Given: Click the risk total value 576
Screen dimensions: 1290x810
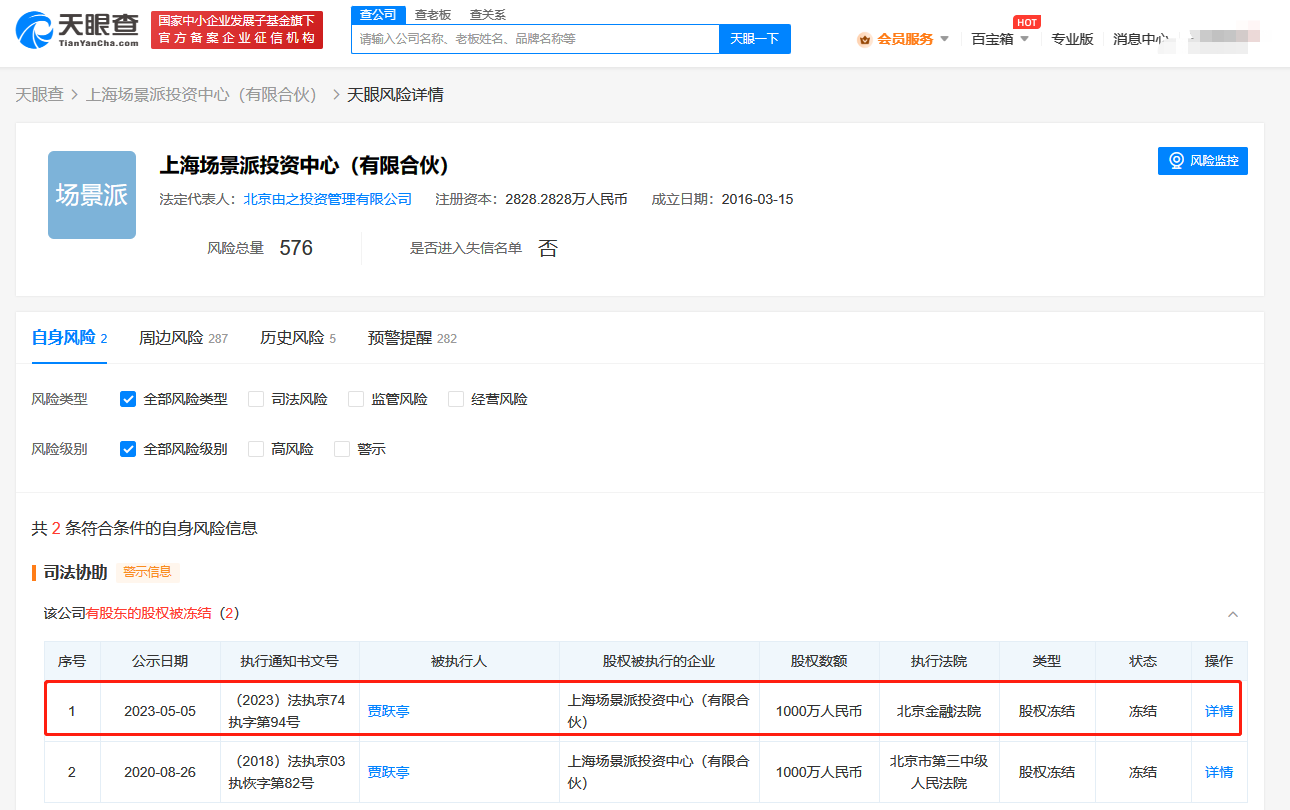Looking at the screenshot, I should point(296,248).
